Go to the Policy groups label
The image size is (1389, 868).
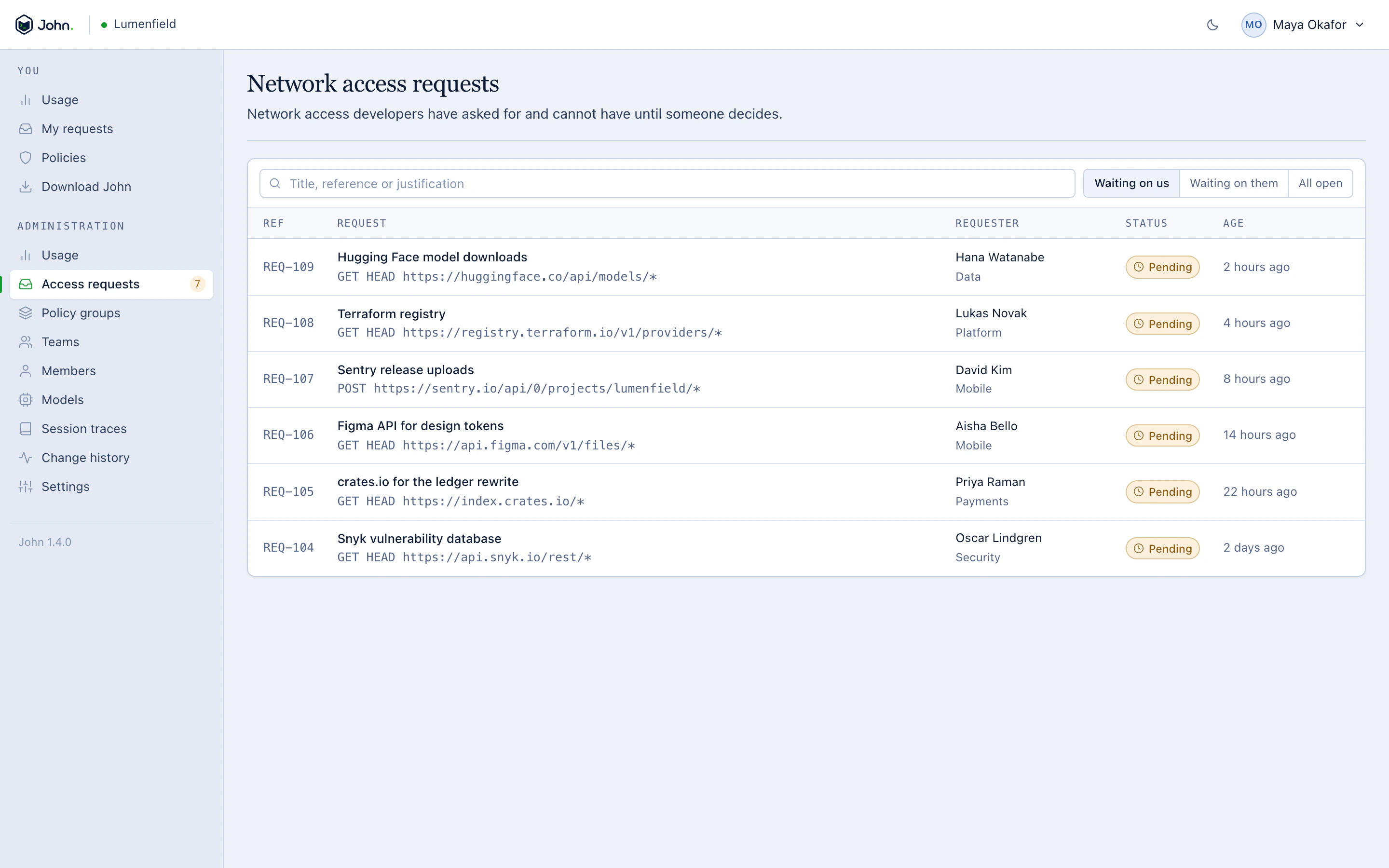coord(81,313)
